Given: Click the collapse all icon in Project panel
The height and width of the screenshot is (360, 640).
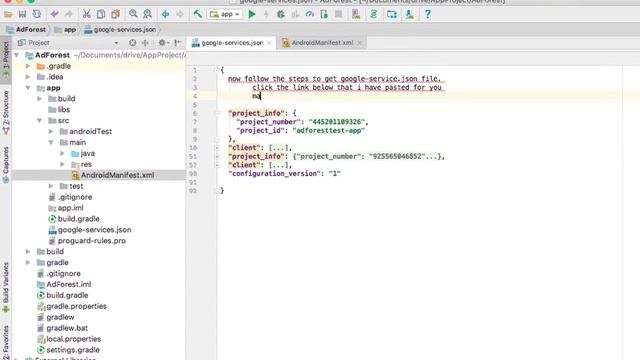Looking at the screenshot, I should tap(145, 42).
